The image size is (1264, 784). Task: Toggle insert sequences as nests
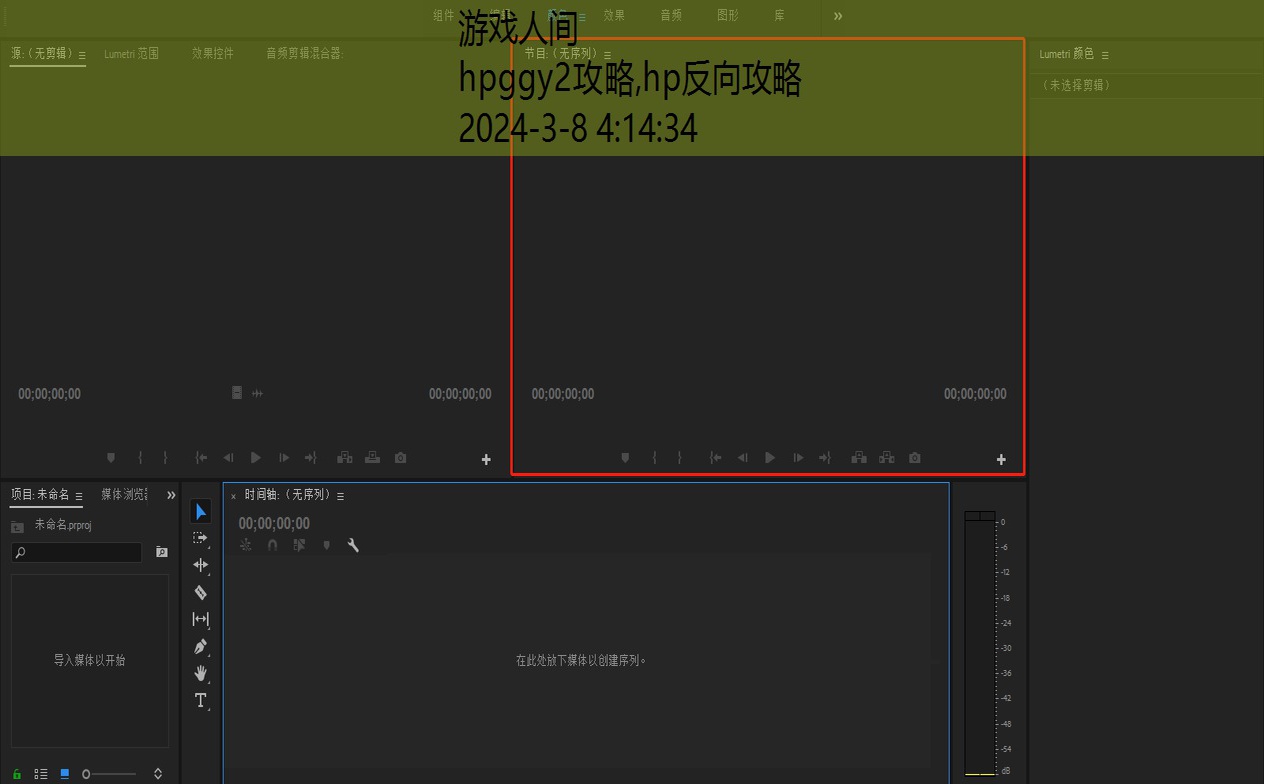pyautogui.click(x=246, y=545)
